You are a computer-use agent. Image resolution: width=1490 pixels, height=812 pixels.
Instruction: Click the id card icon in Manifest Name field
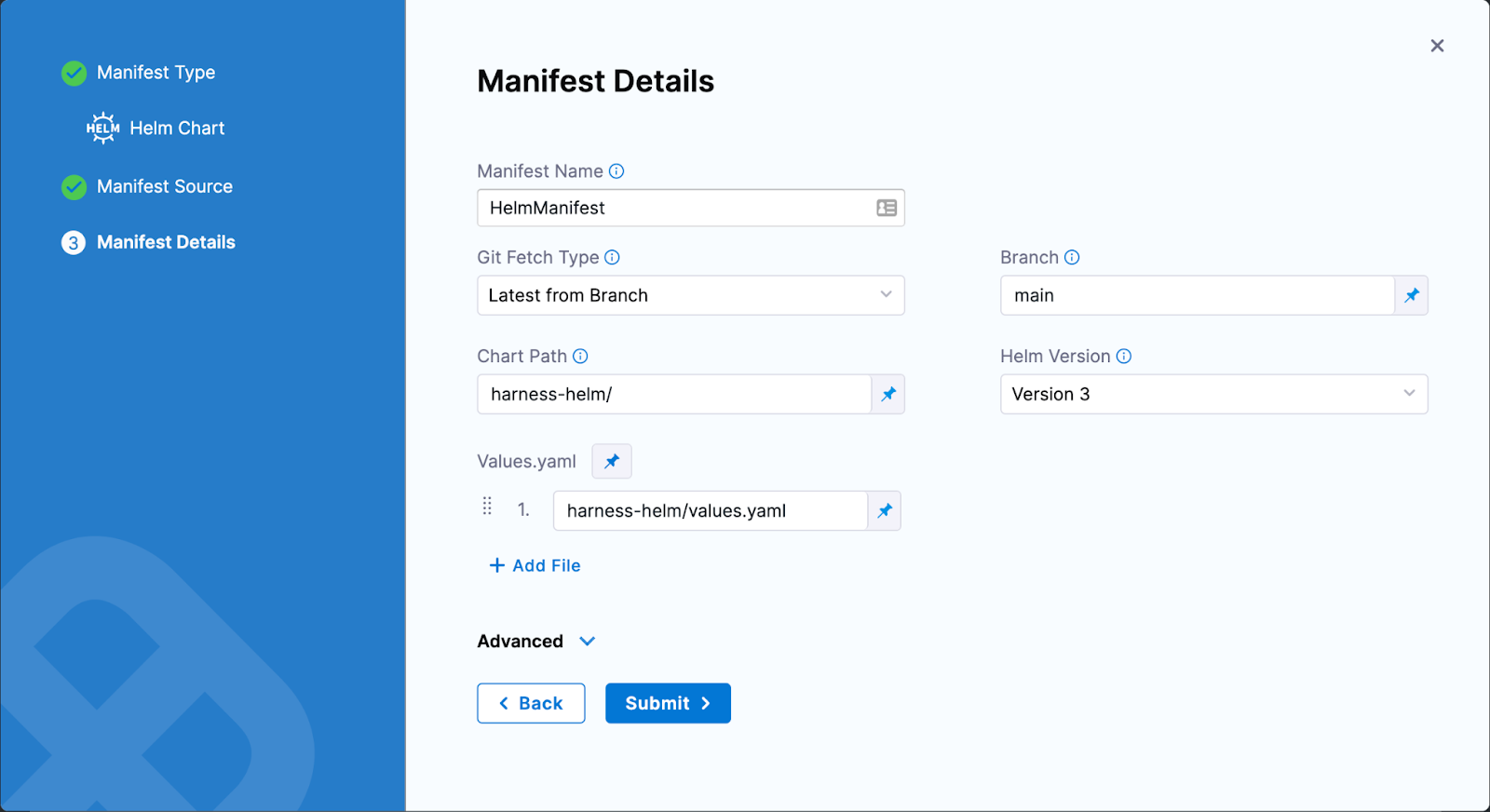click(x=887, y=208)
